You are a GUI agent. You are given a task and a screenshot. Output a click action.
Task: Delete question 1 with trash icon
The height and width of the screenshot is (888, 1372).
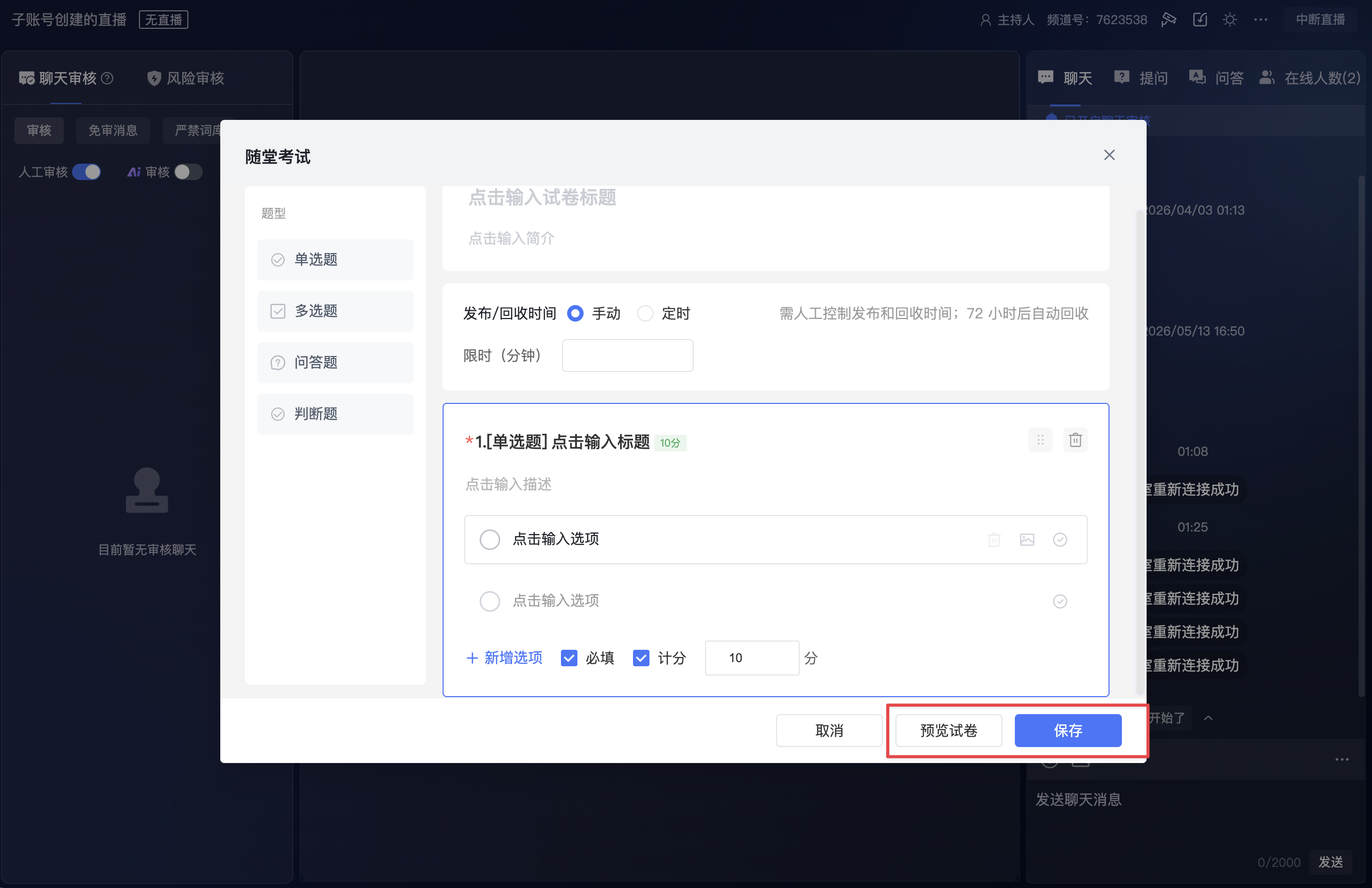pos(1075,440)
